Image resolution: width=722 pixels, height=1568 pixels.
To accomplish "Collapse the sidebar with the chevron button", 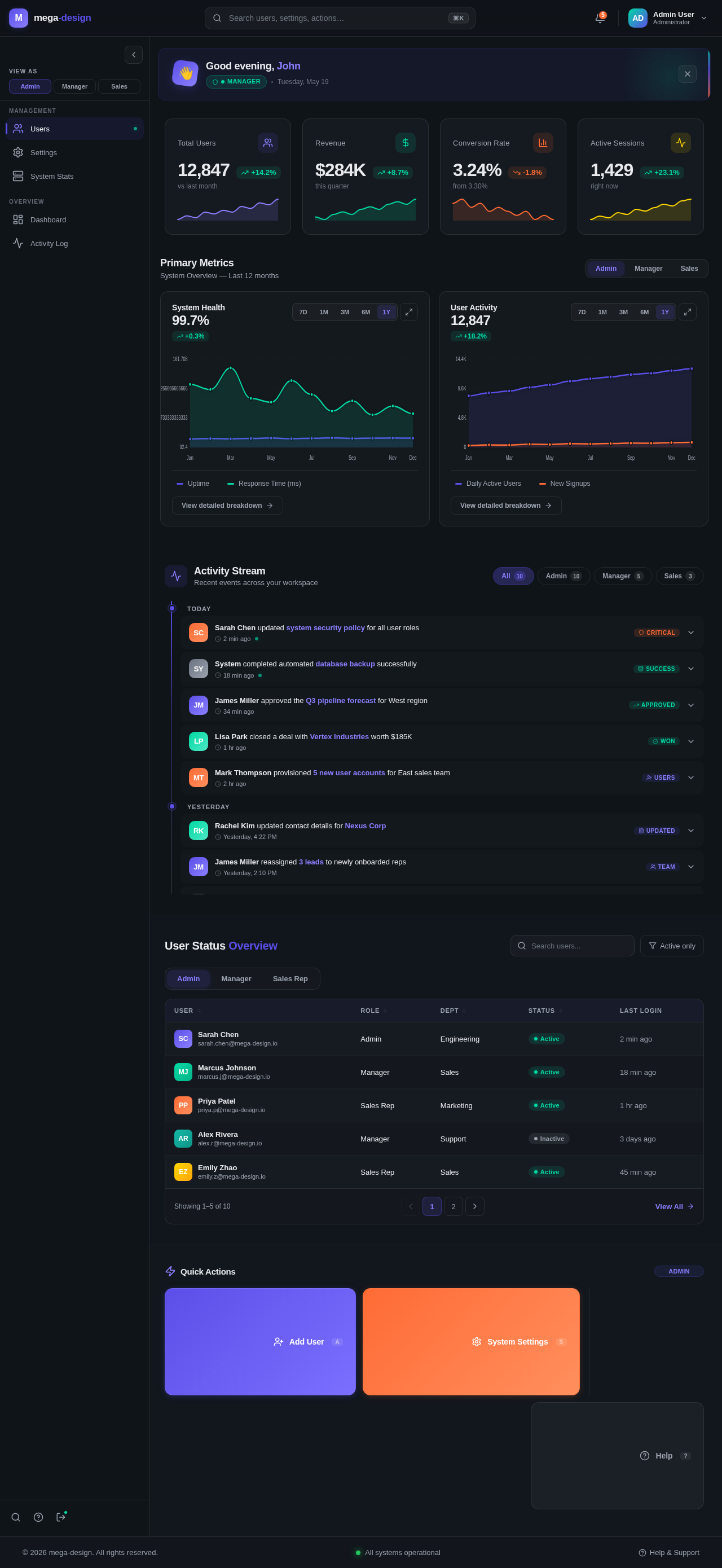I will [x=133, y=55].
